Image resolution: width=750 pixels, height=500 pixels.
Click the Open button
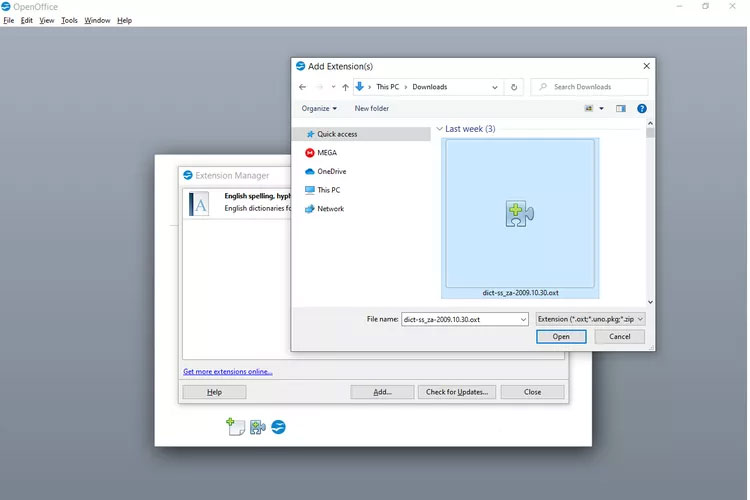click(x=561, y=337)
